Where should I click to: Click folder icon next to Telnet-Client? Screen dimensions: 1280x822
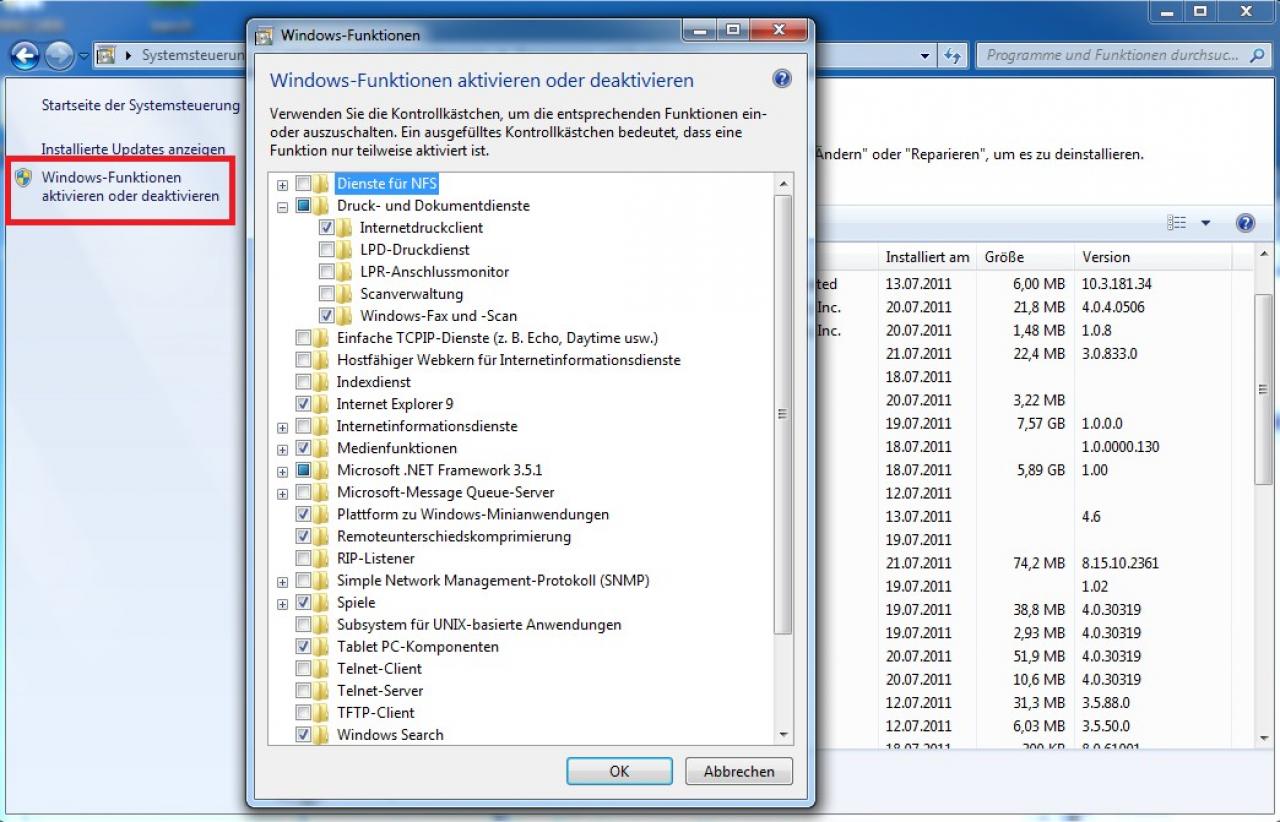(320, 668)
